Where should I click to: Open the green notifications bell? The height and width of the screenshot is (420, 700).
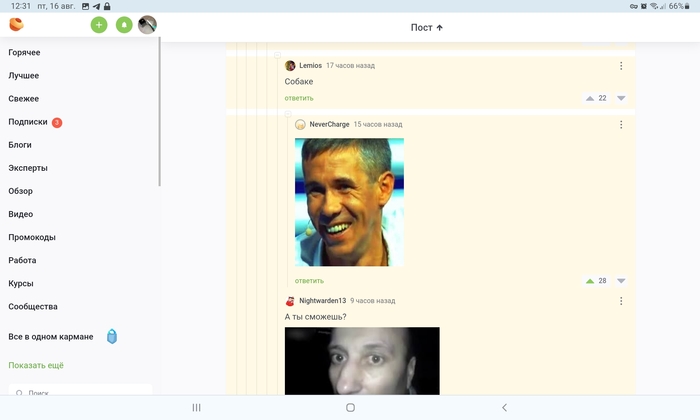124,25
